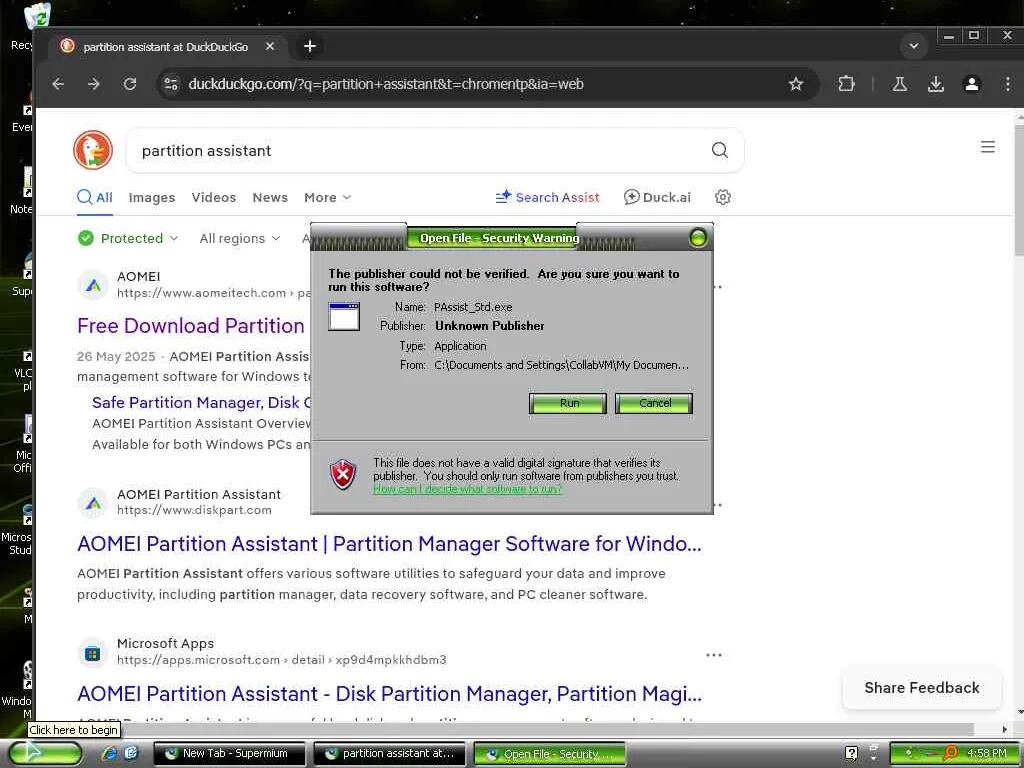Submit search with magnifier icon

(x=719, y=150)
